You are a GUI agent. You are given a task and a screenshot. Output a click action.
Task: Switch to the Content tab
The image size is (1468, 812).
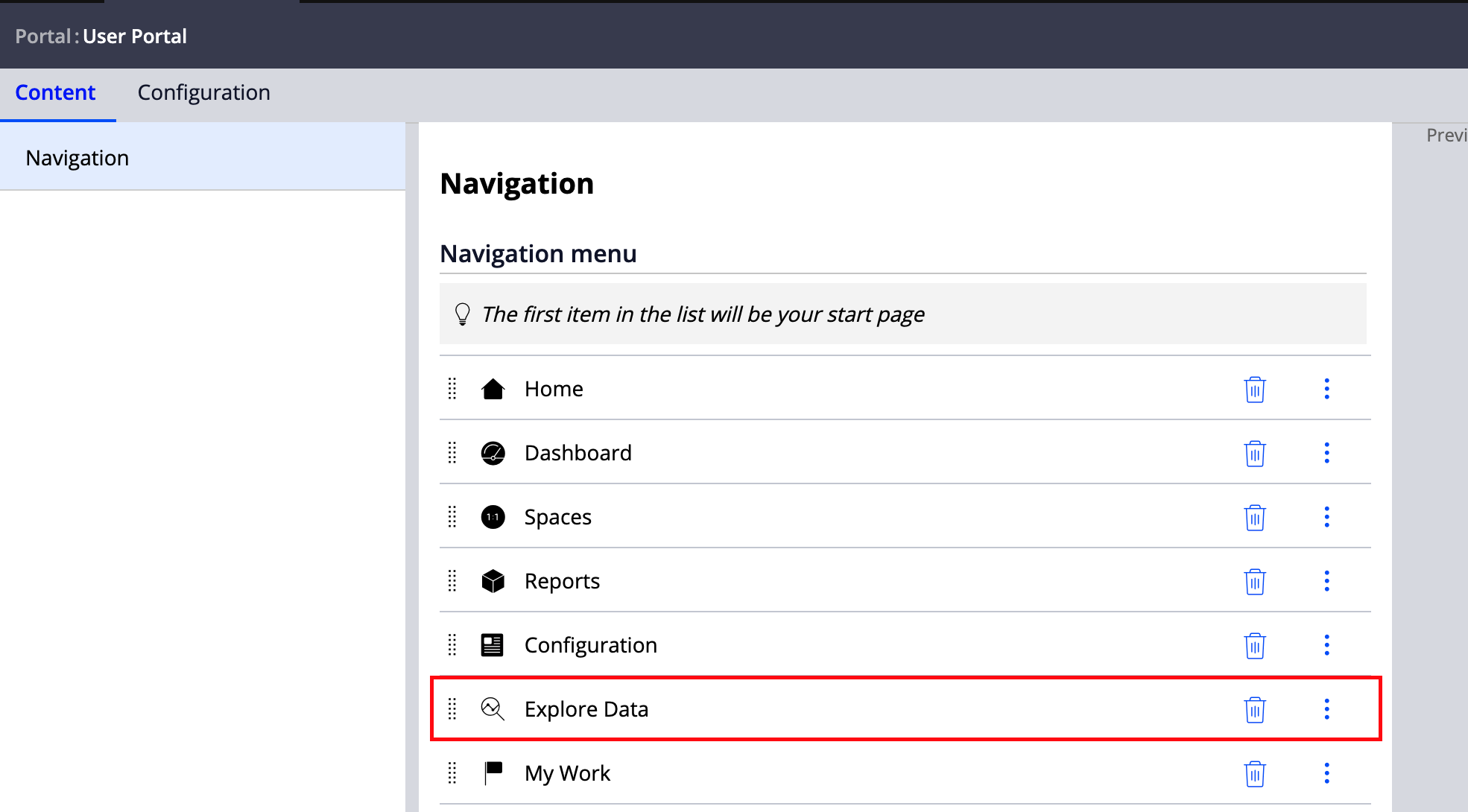pyautogui.click(x=56, y=92)
